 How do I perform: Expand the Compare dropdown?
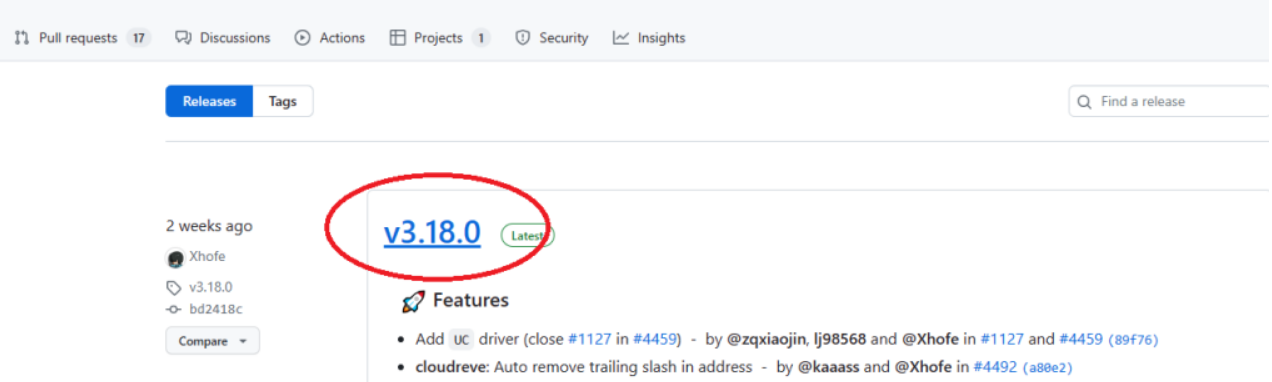tap(213, 341)
